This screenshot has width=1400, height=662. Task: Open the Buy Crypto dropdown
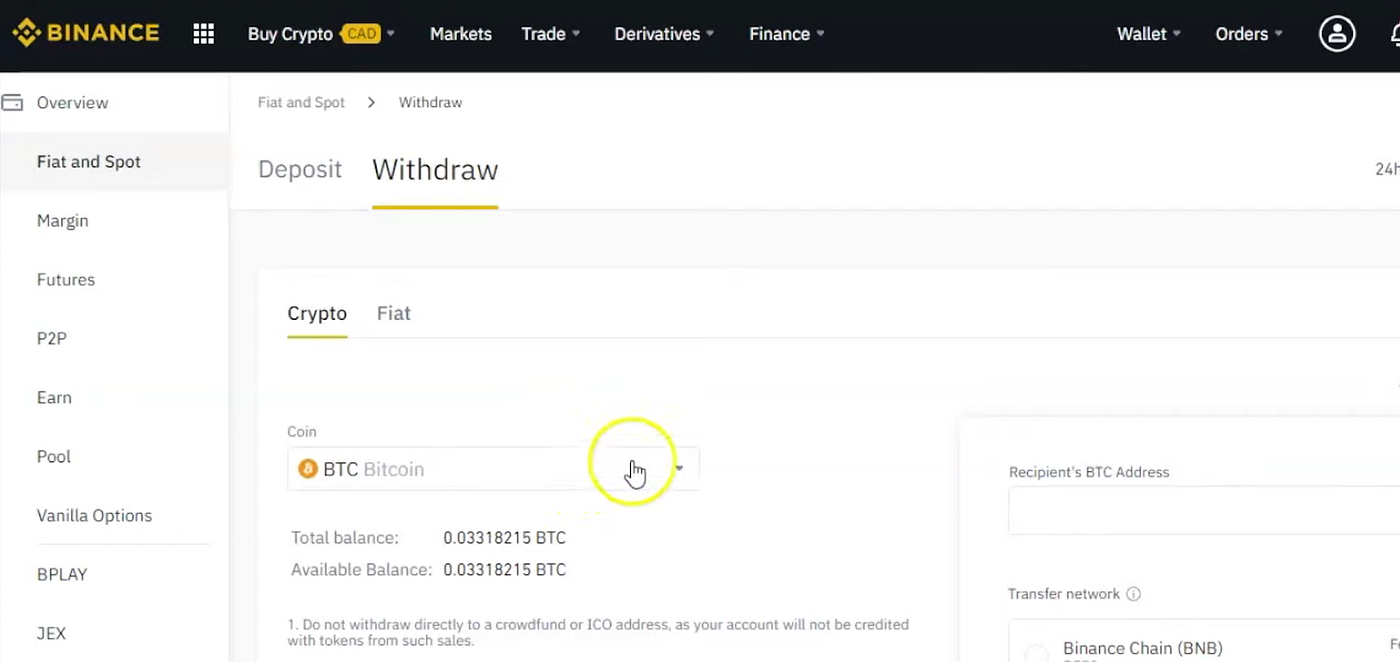pos(290,33)
